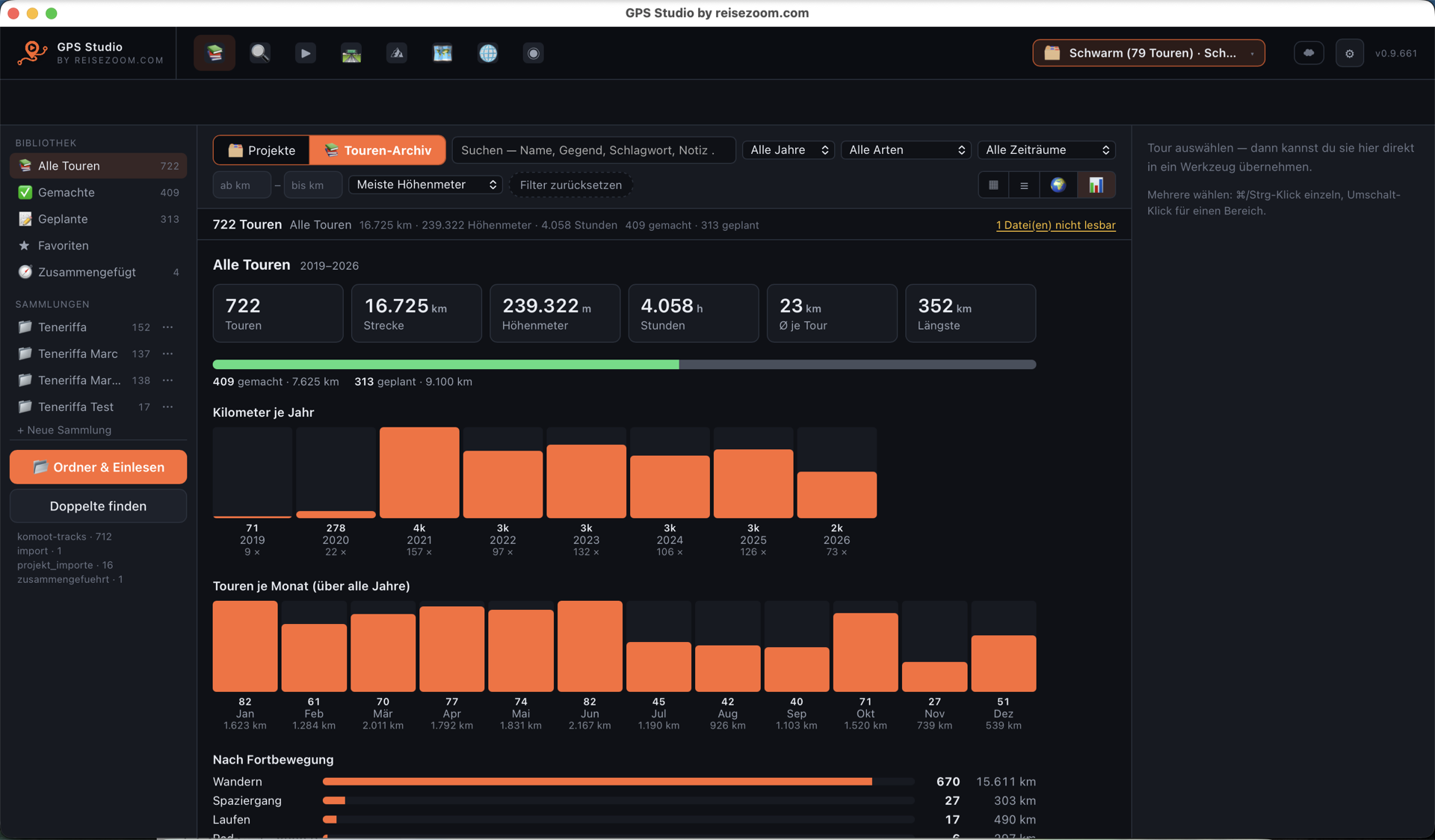Open the record circle toolbar tool
The width and height of the screenshot is (1435, 840).
533,53
